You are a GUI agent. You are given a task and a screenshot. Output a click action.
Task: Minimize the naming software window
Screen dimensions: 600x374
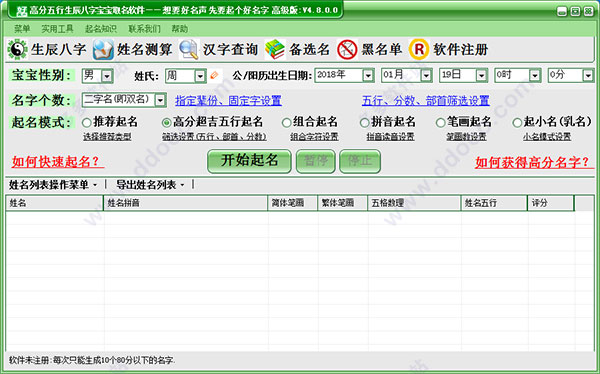point(562,11)
